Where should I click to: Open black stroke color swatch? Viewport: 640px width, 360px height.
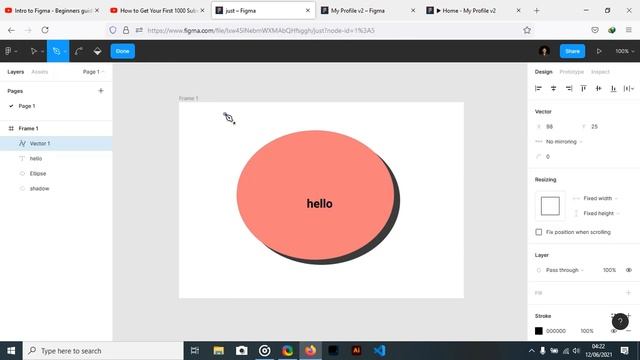coord(539,331)
